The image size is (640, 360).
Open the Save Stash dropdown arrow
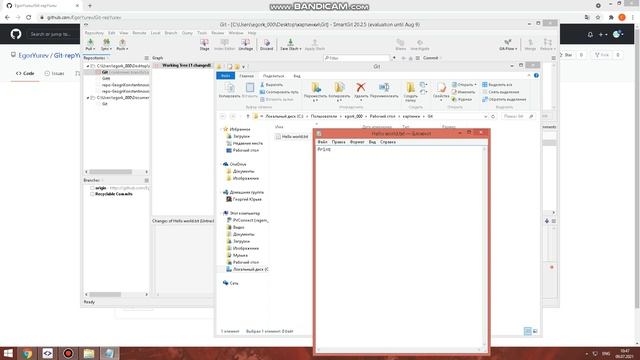[300, 49]
